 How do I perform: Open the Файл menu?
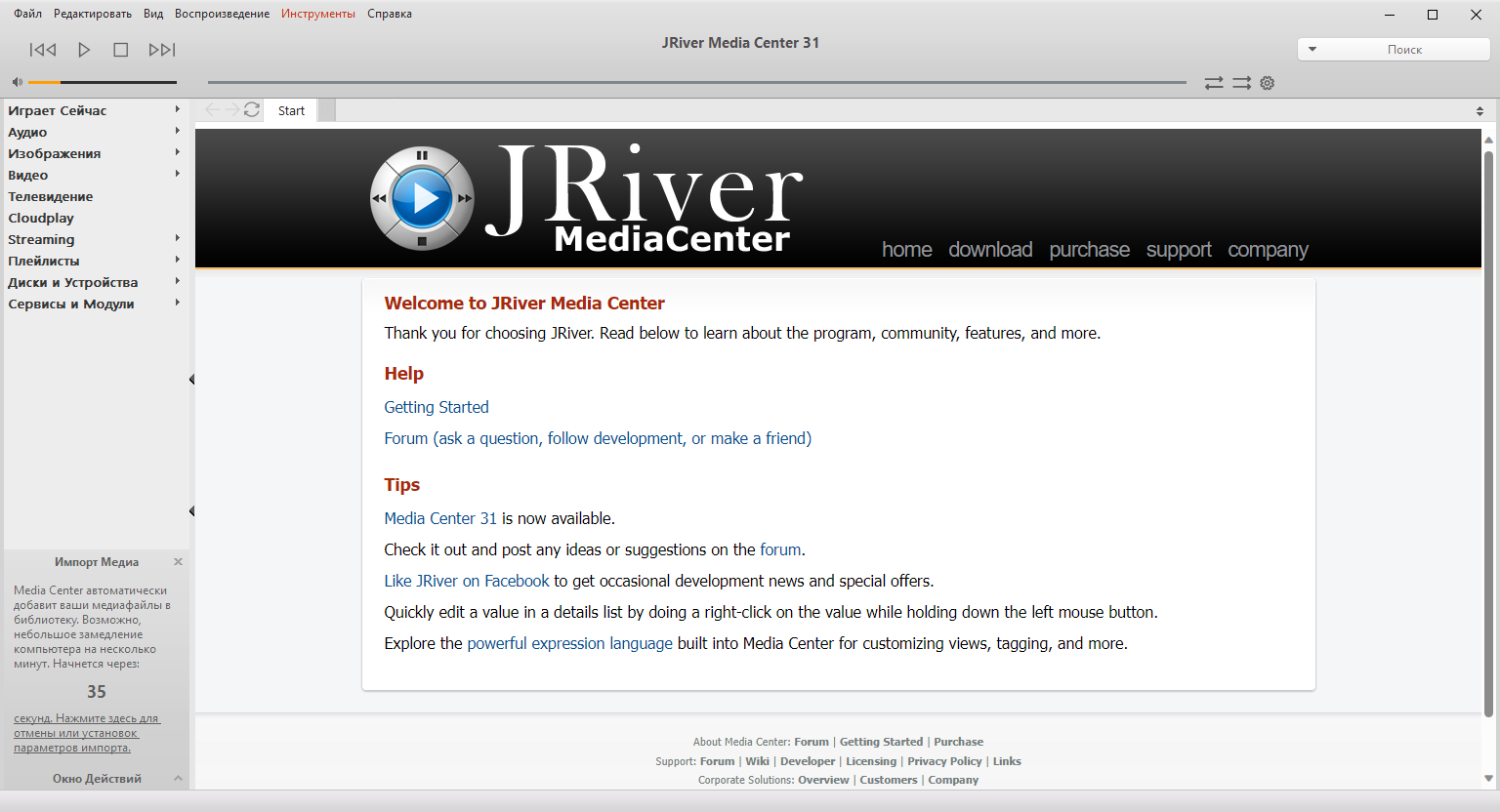coord(27,14)
